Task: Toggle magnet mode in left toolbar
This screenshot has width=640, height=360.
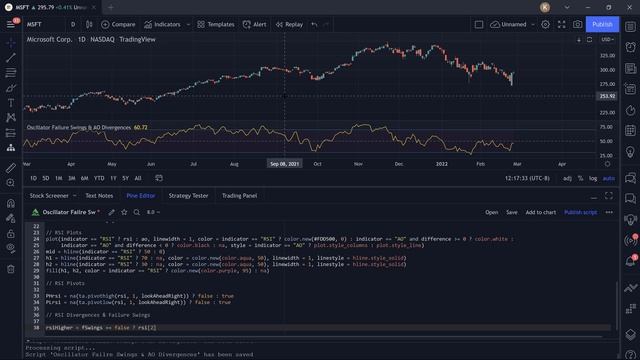Action: pos(11,203)
